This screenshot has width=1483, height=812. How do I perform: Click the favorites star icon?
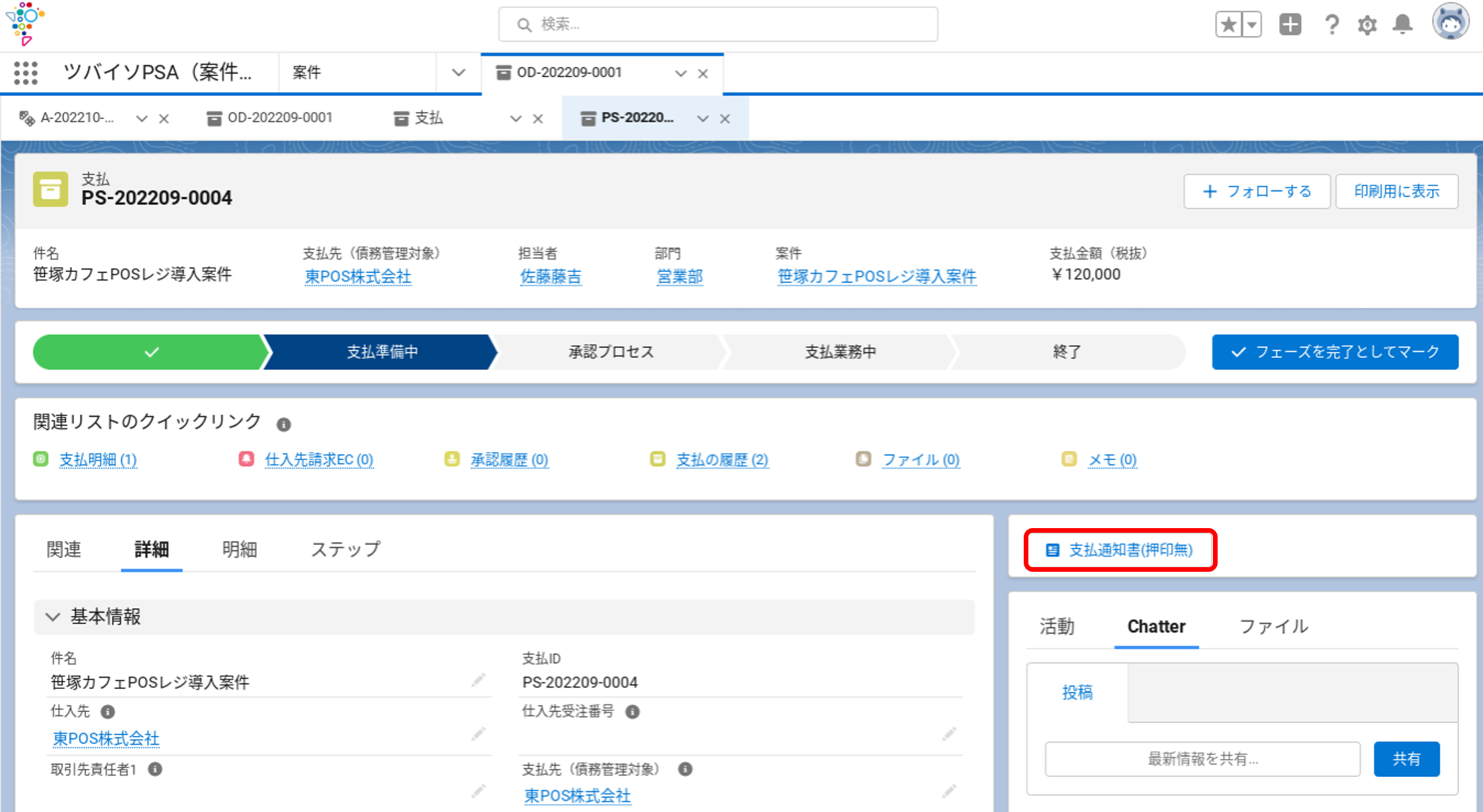[x=1228, y=25]
